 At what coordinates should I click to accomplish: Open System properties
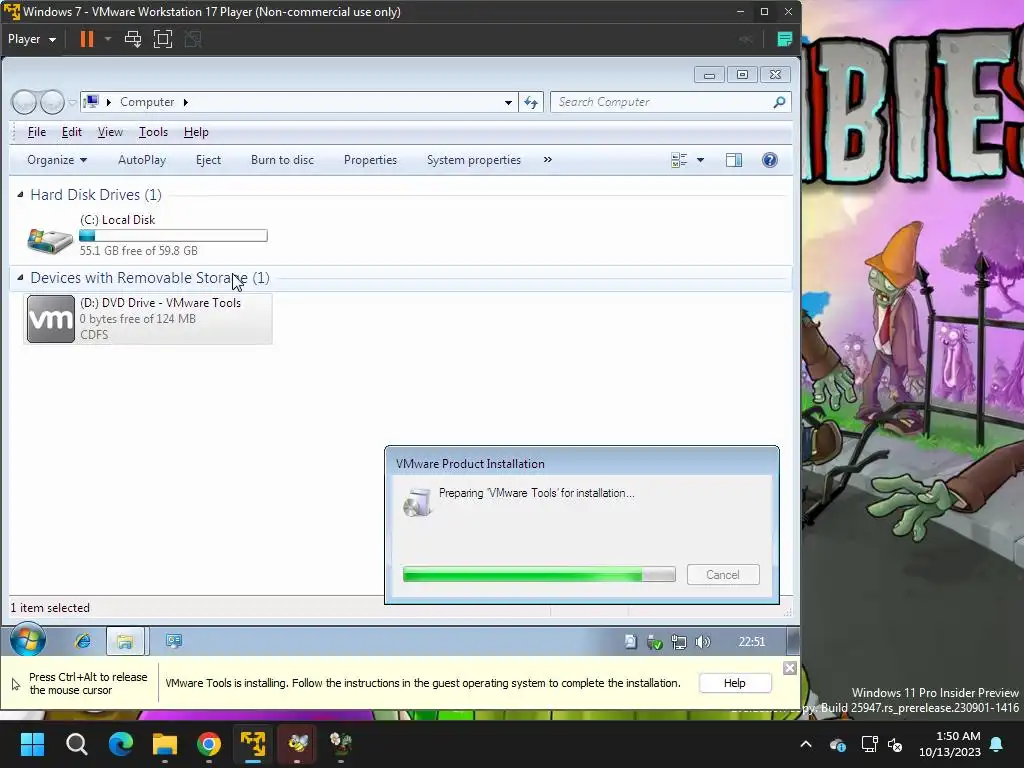(473, 160)
